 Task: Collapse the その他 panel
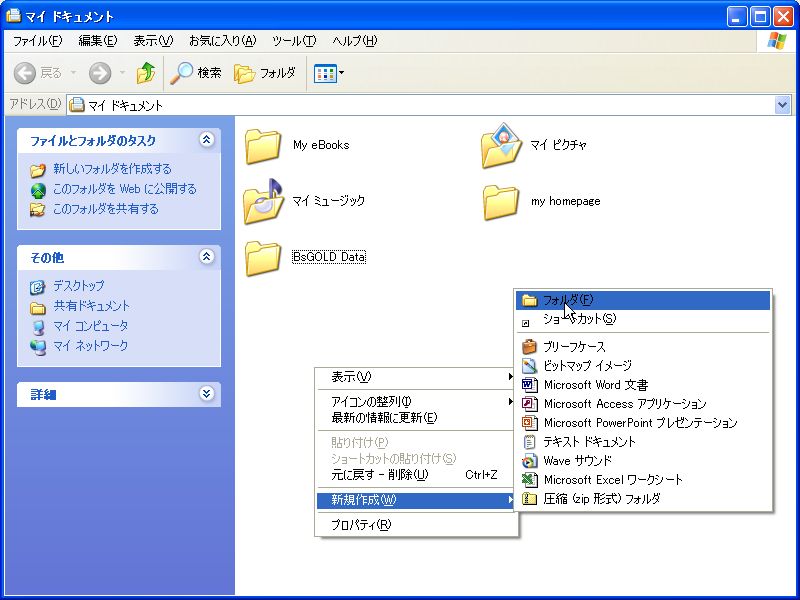pyautogui.click(x=206, y=256)
